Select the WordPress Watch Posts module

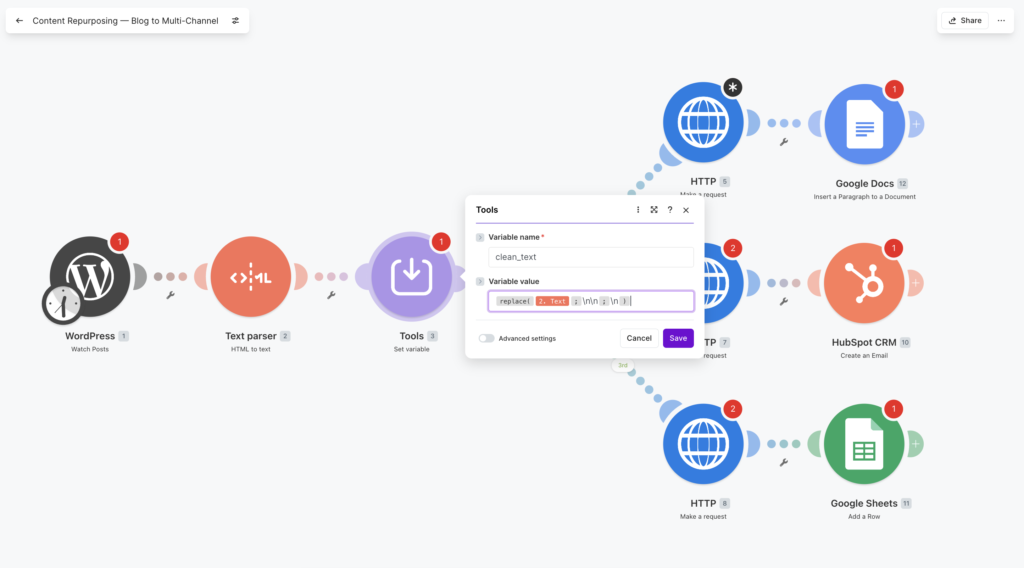coord(90,277)
